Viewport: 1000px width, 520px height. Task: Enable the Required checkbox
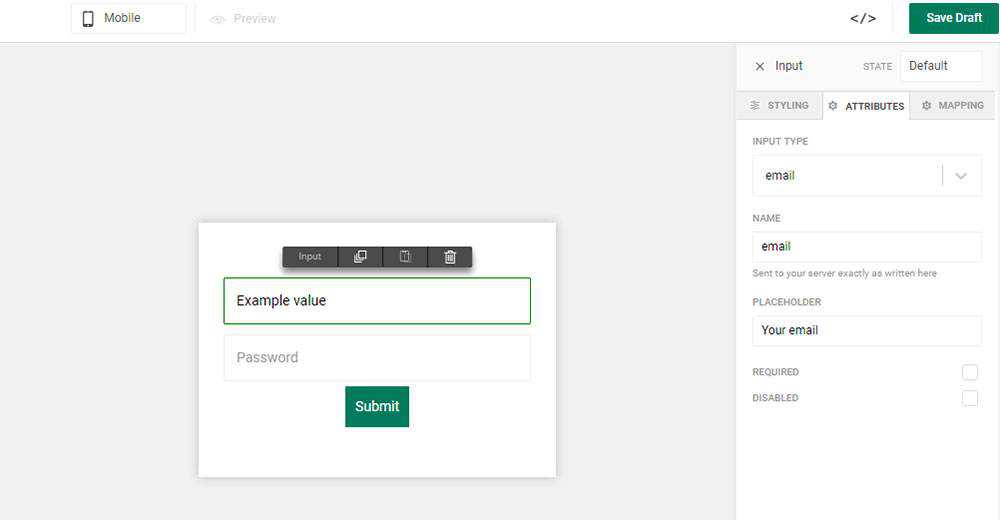point(969,372)
